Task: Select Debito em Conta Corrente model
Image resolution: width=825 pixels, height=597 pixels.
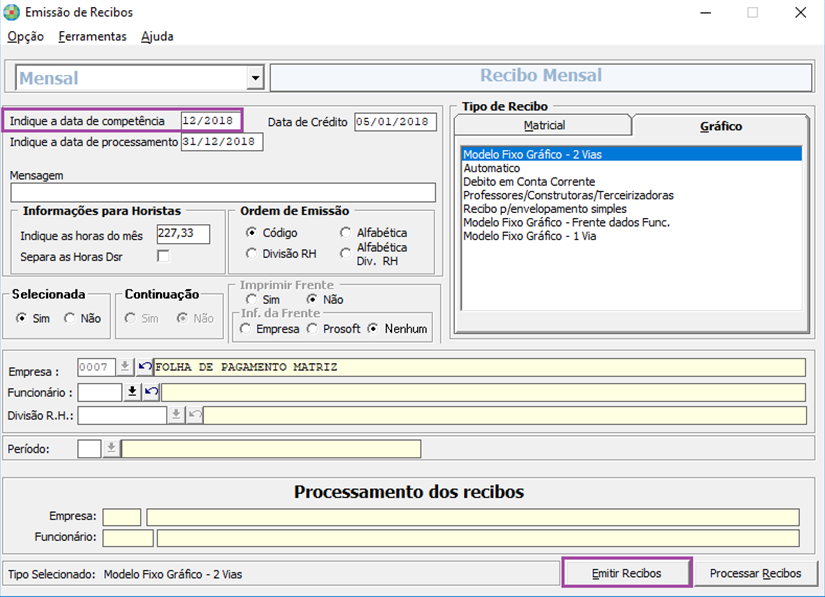Action: tap(632, 181)
